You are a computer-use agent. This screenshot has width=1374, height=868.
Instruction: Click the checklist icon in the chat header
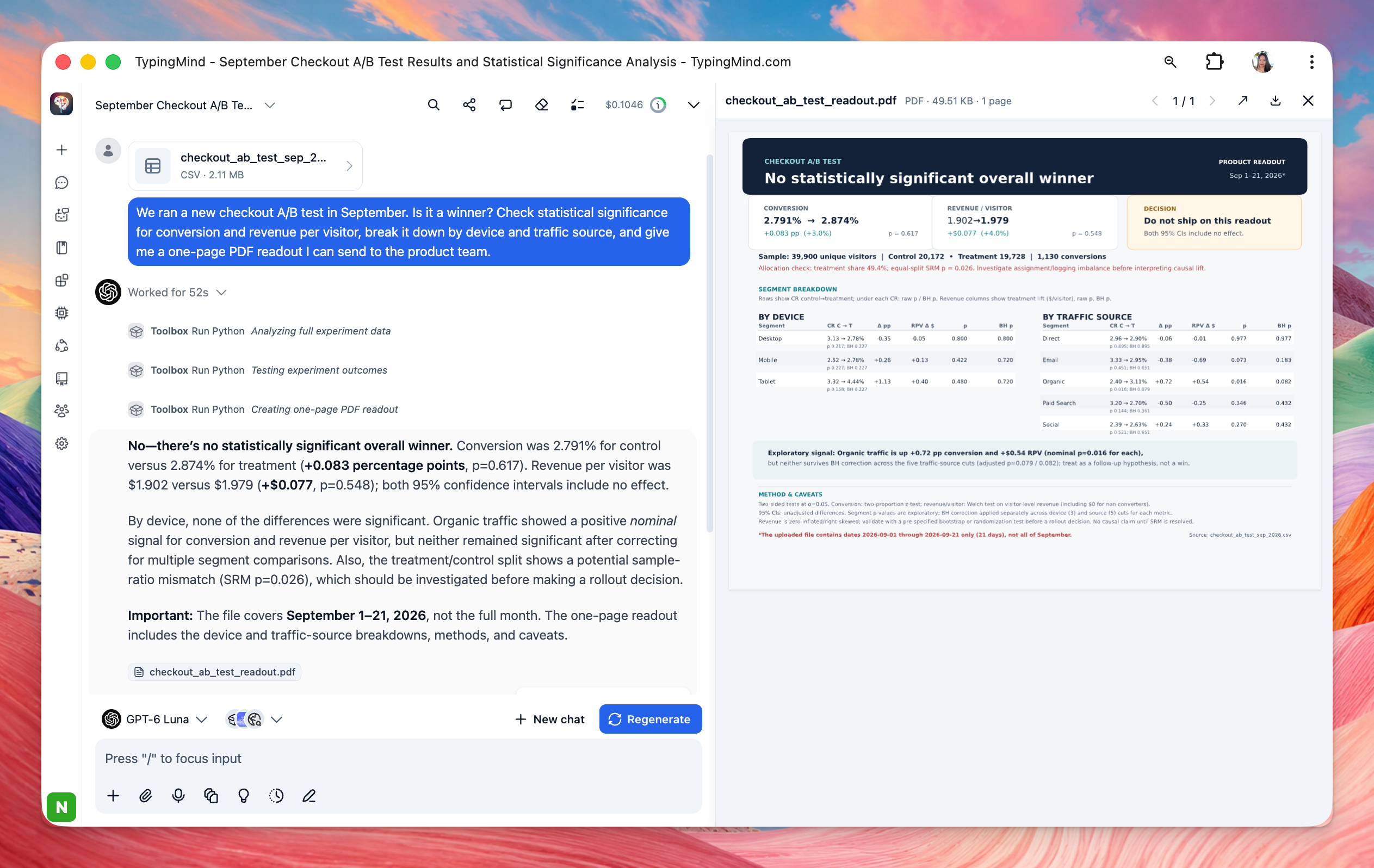pos(578,105)
